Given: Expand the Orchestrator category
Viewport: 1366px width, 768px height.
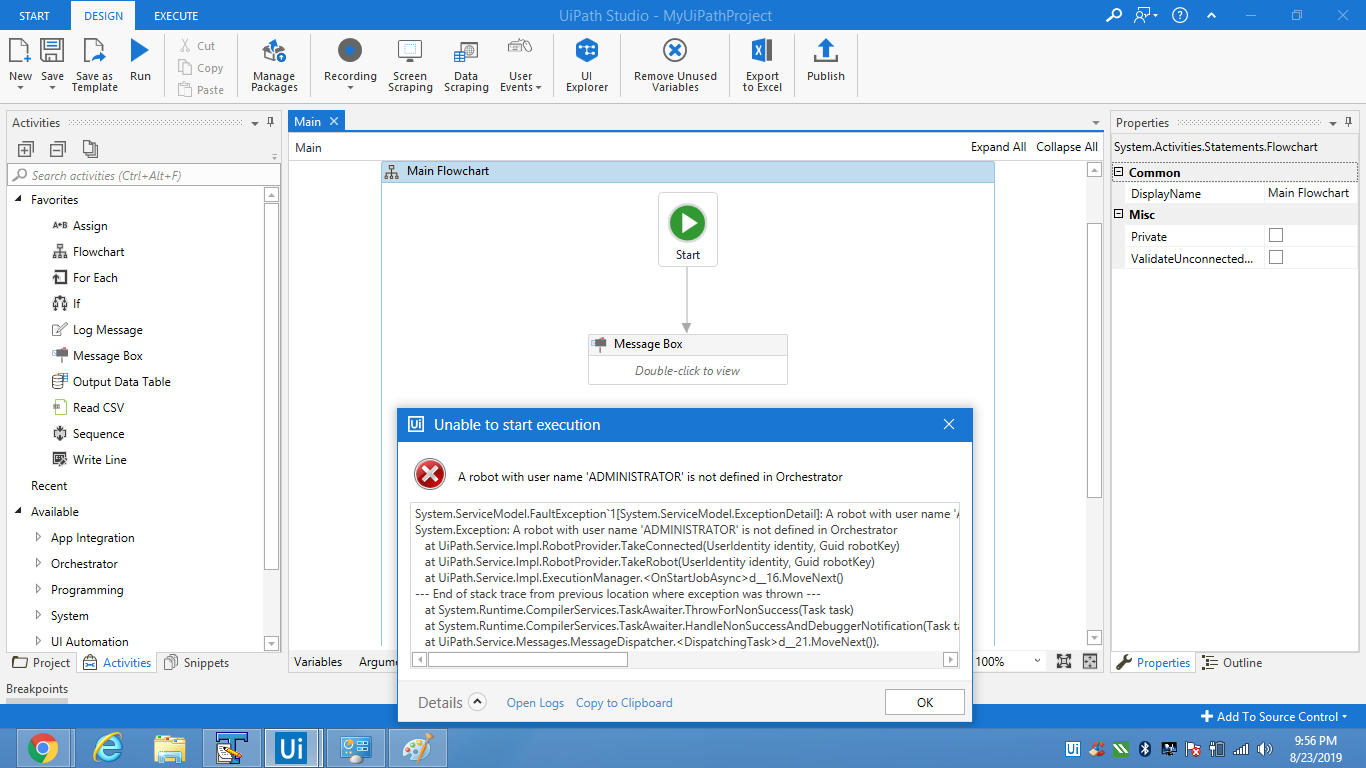Looking at the screenshot, I should pos(39,564).
